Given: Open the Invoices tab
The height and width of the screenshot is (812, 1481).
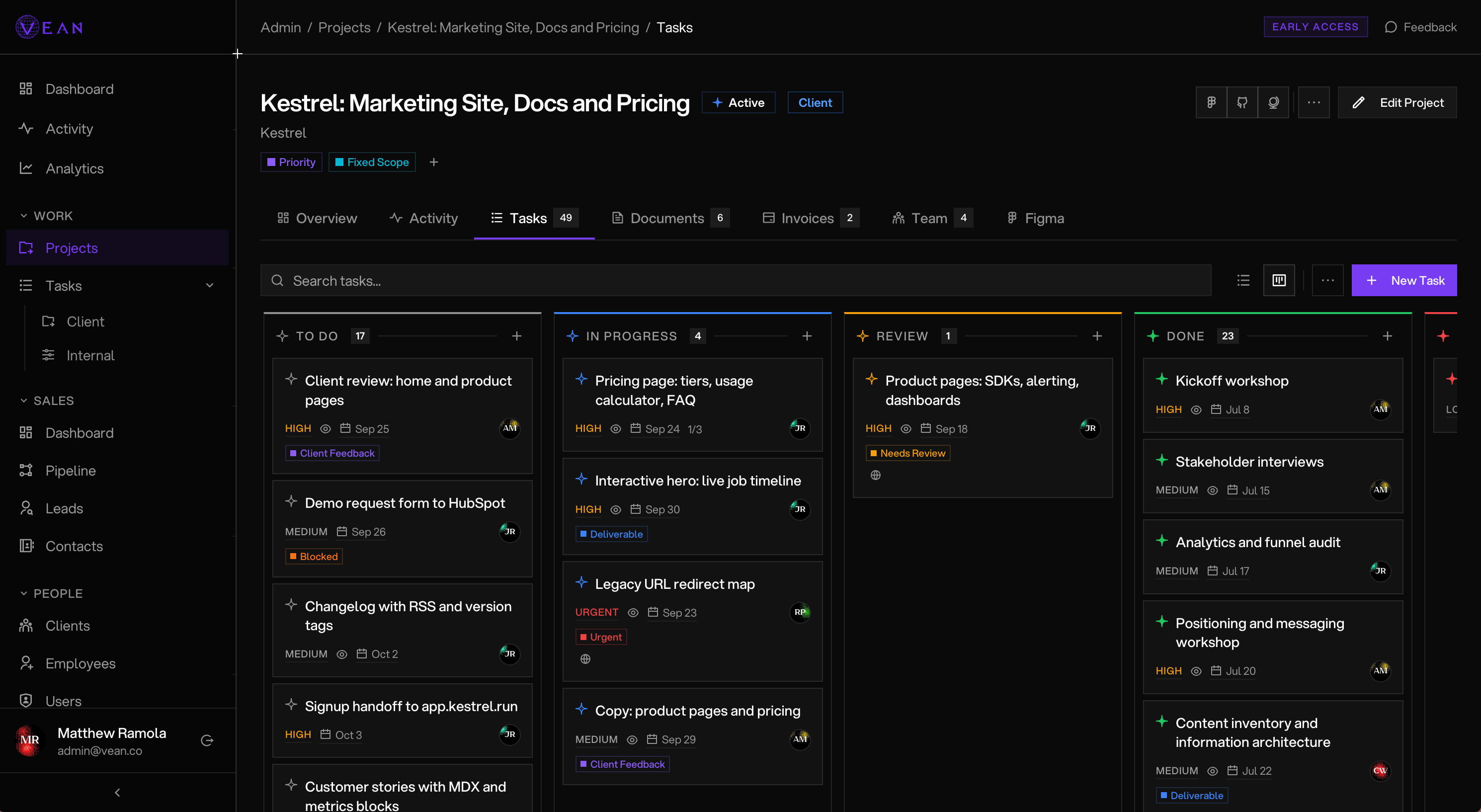Looking at the screenshot, I should (x=811, y=218).
